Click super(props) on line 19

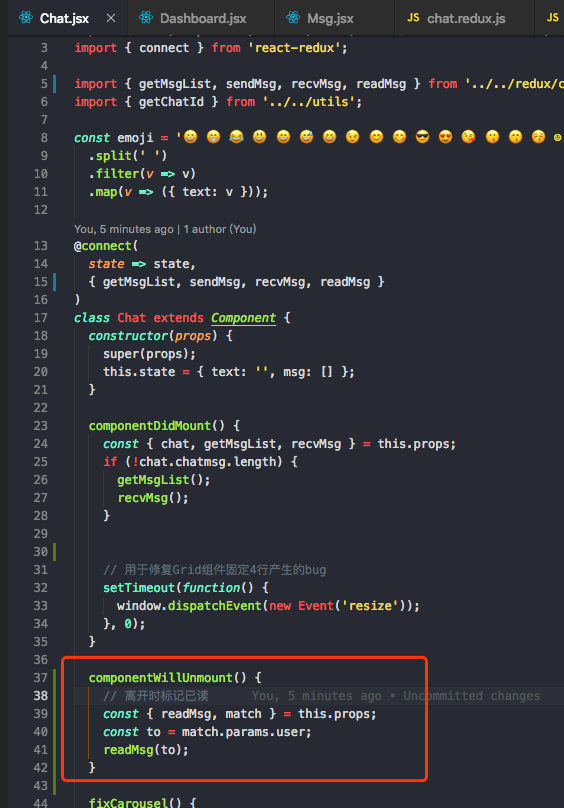pos(150,354)
